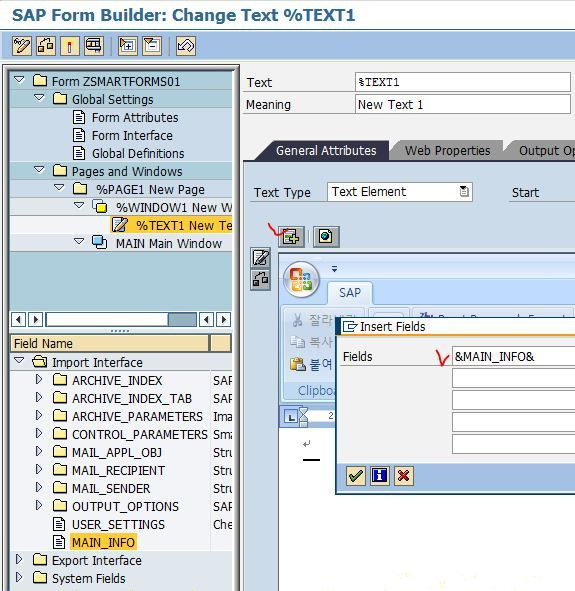575x591 pixels.
Task: Click the Test form toolbar icon
Action: coord(94,46)
